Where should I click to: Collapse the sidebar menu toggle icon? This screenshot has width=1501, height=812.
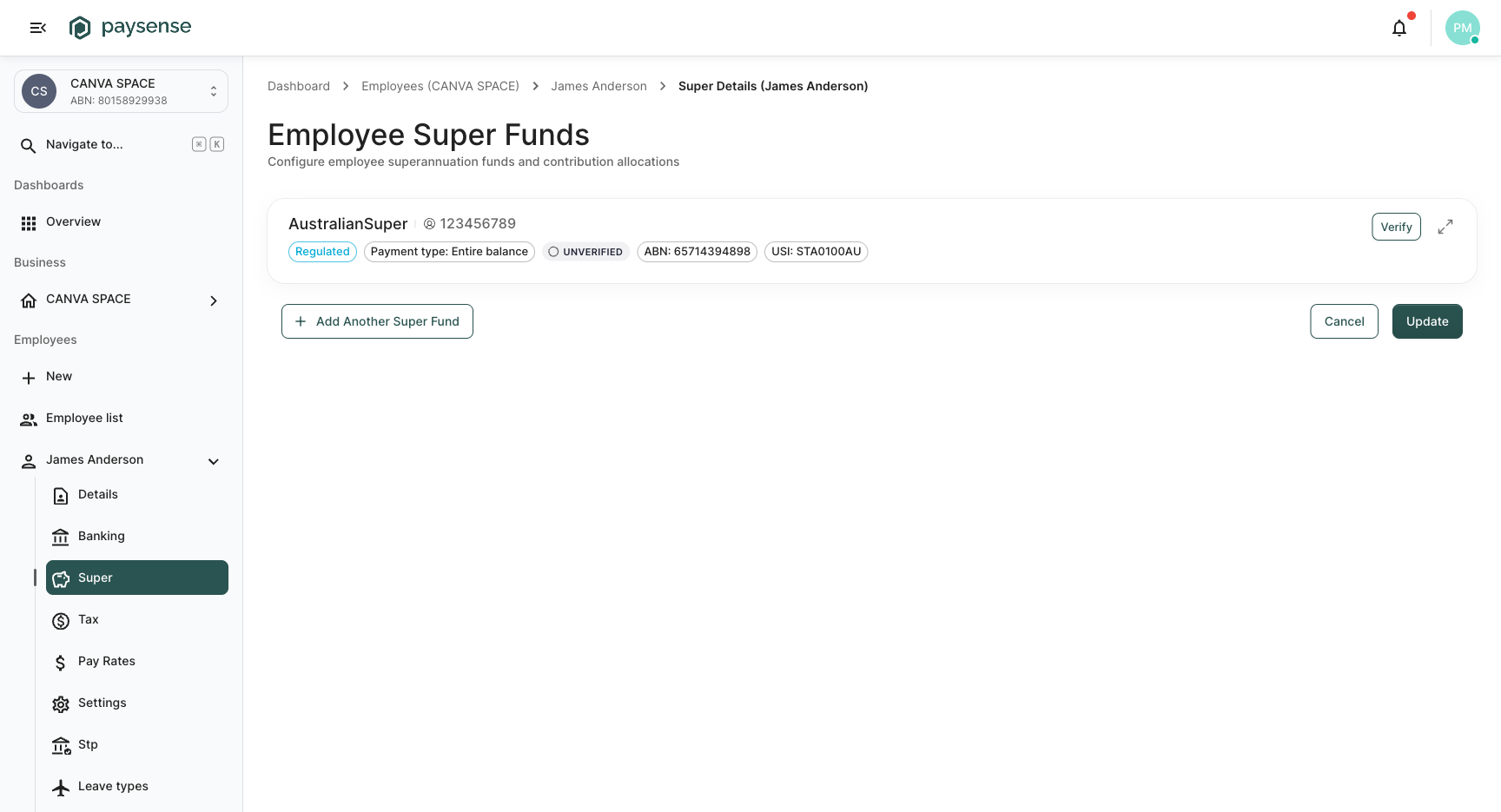(37, 28)
